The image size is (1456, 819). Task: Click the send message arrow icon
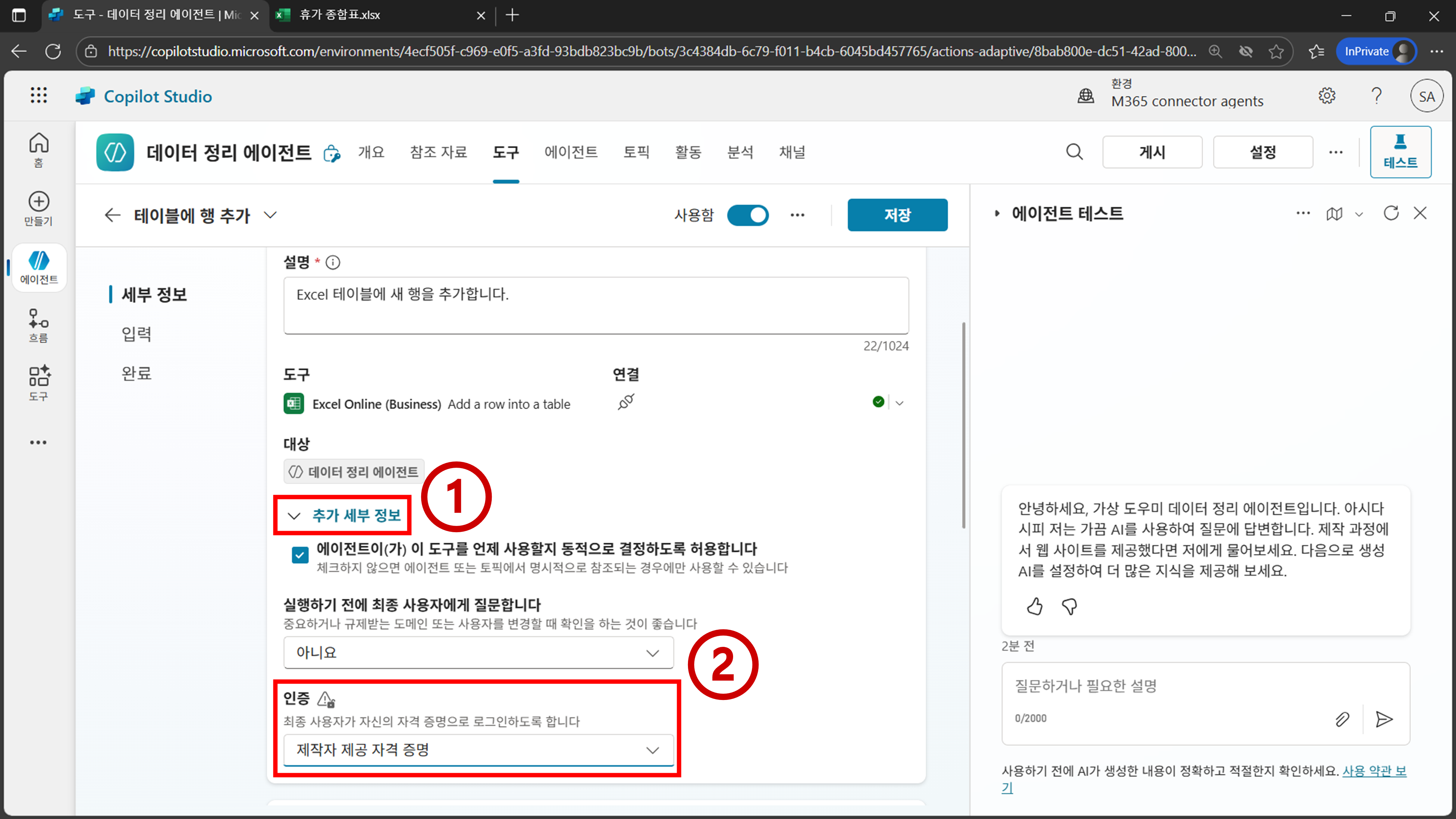pos(1384,719)
